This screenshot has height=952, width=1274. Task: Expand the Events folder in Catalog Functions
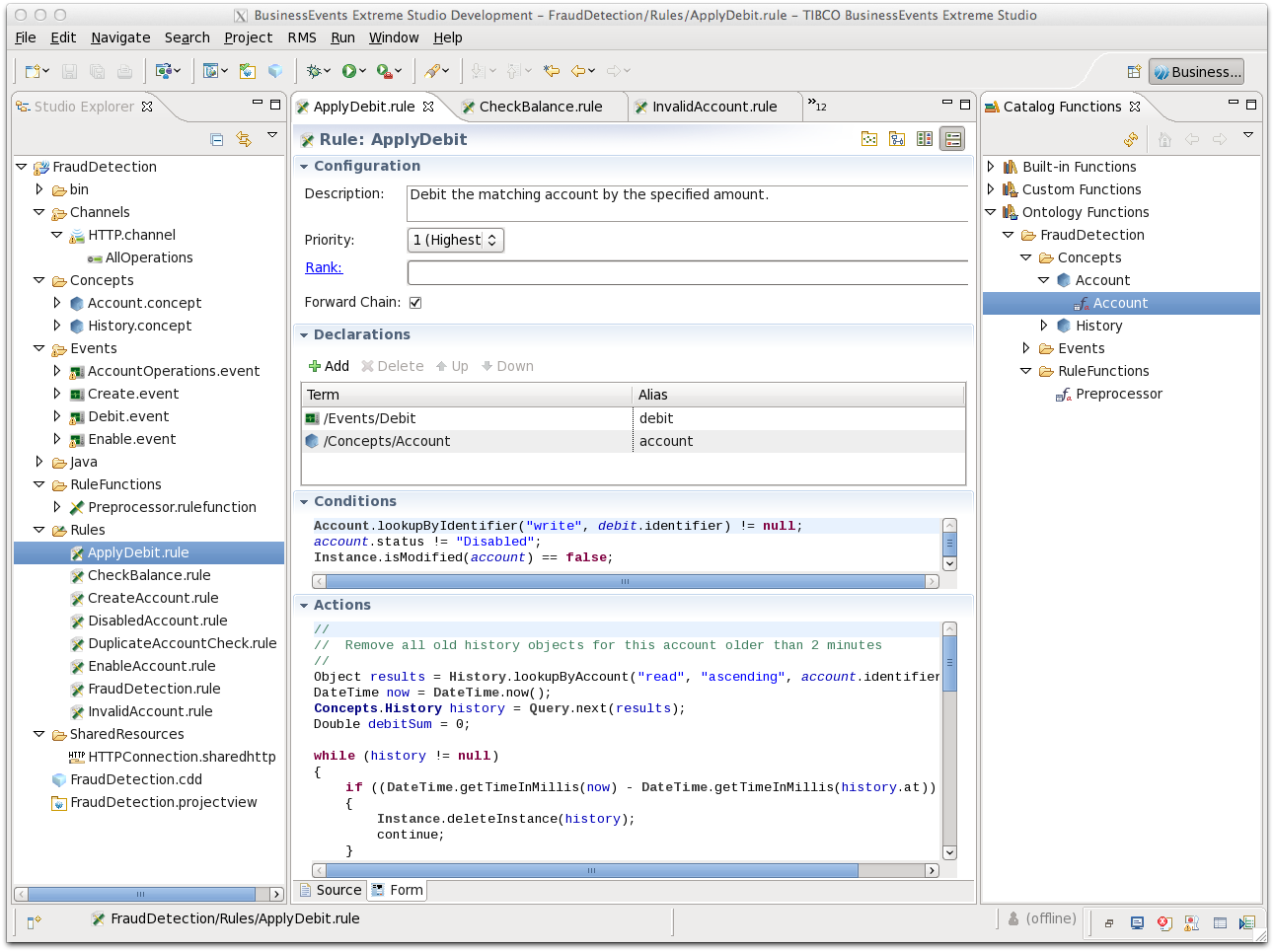click(x=1026, y=348)
